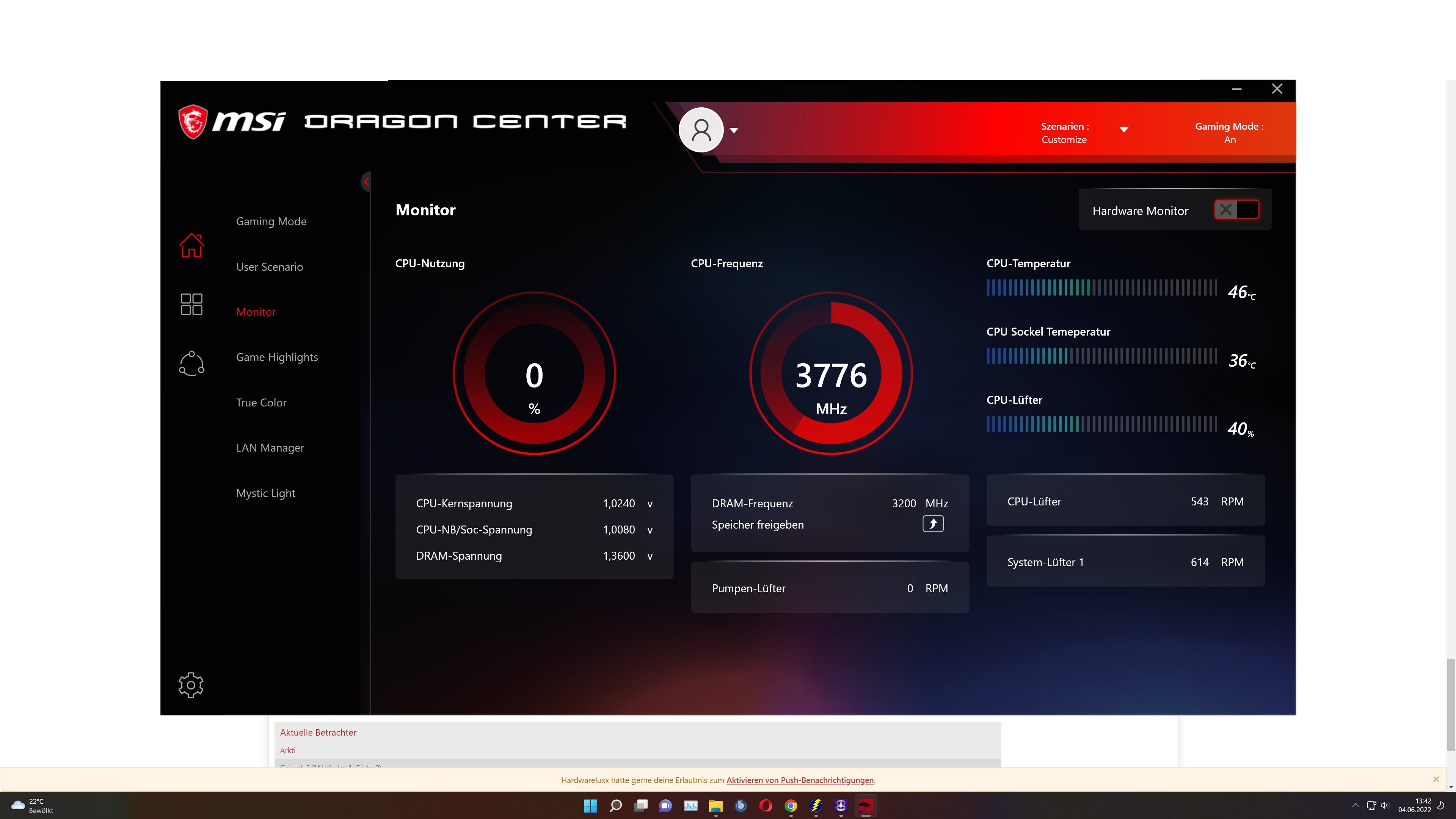Dismiss the push notification banner
Screen dimensions: 1456x819
coord(1436,779)
